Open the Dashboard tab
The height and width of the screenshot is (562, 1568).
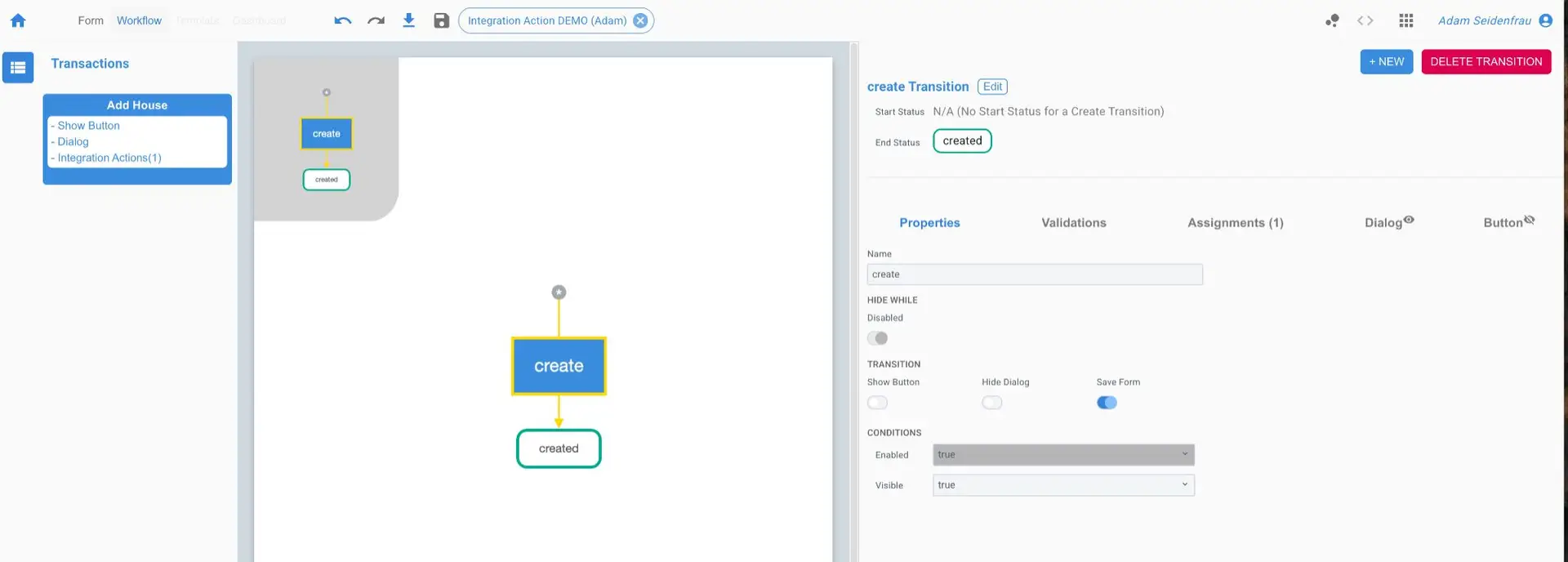coord(259,20)
